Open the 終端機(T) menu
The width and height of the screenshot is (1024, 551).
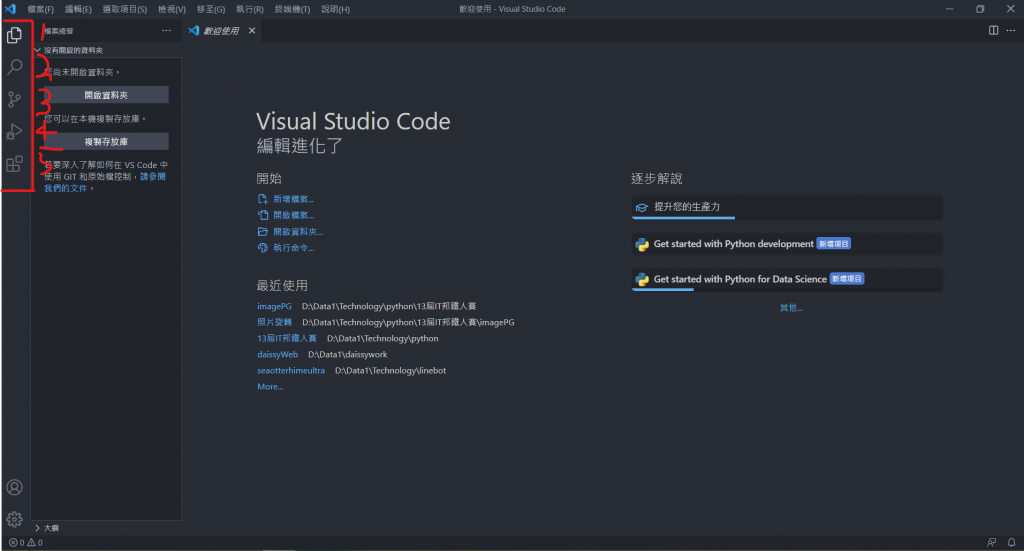[293, 9]
